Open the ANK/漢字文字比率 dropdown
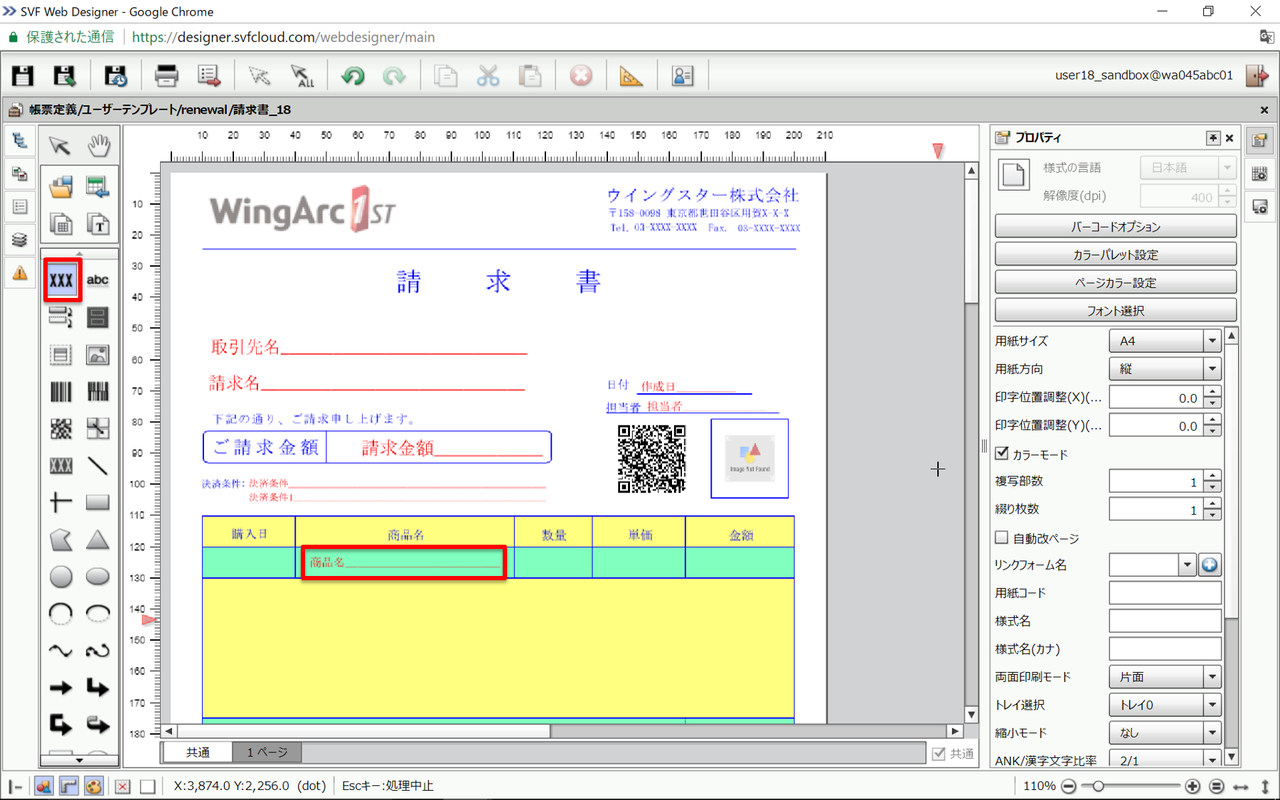Screen dimensions: 1280x800 click(1165, 760)
